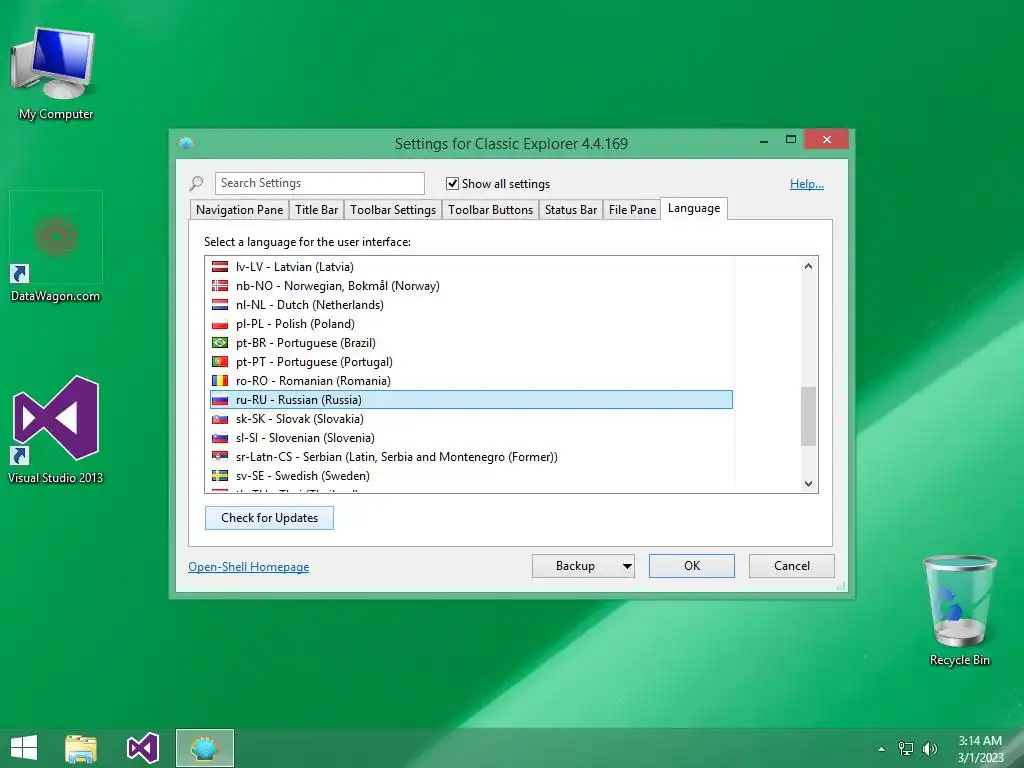Click the Slovakia flag icon
The width and height of the screenshot is (1024, 768).
(x=220, y=419)
